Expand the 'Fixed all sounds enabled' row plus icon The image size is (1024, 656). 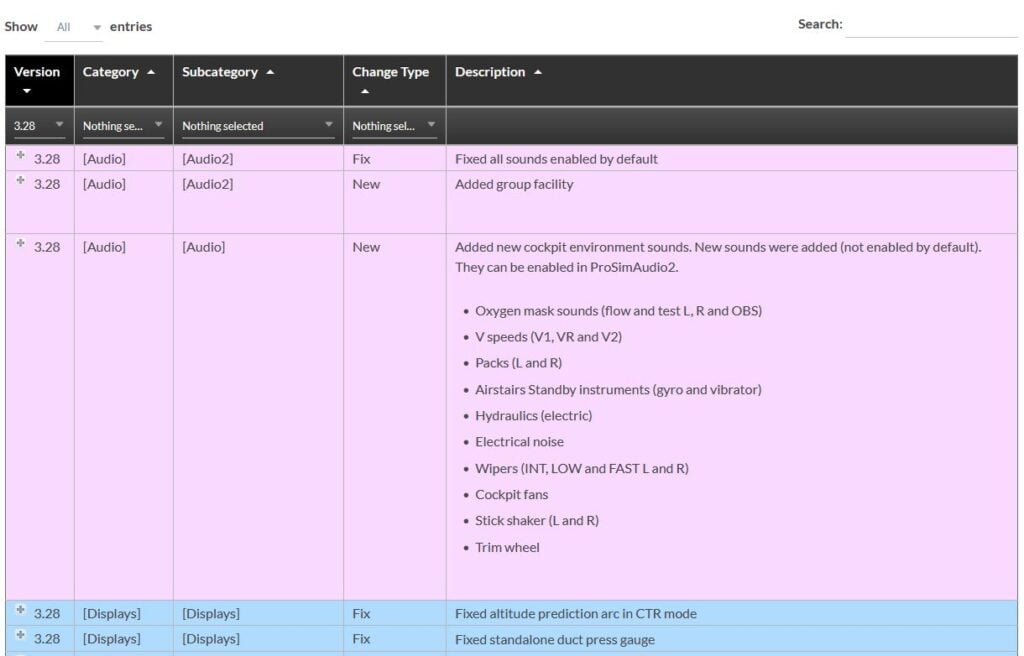click(x=20, y=156)
